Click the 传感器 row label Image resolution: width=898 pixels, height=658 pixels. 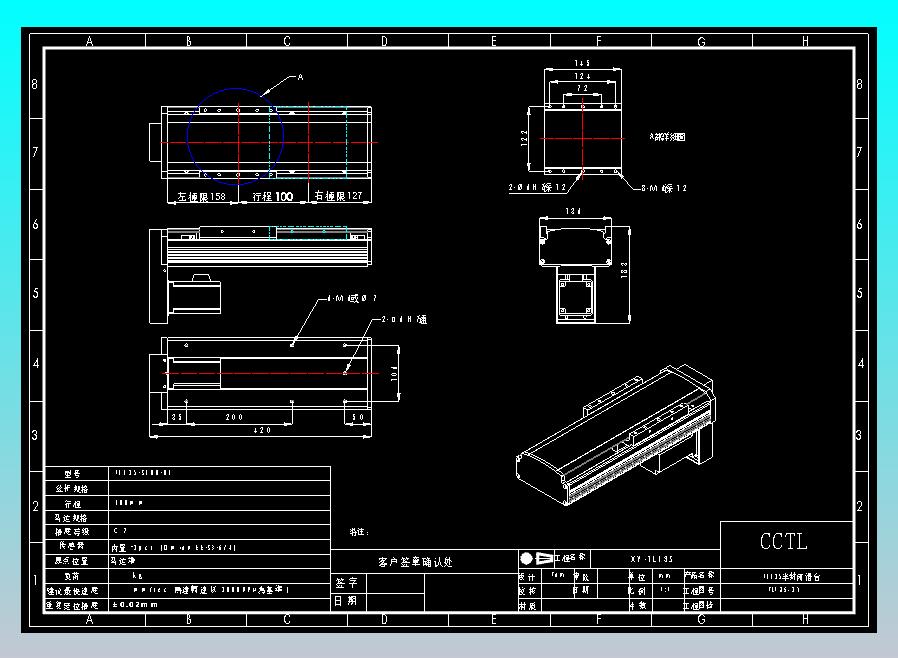coord(72,546)
